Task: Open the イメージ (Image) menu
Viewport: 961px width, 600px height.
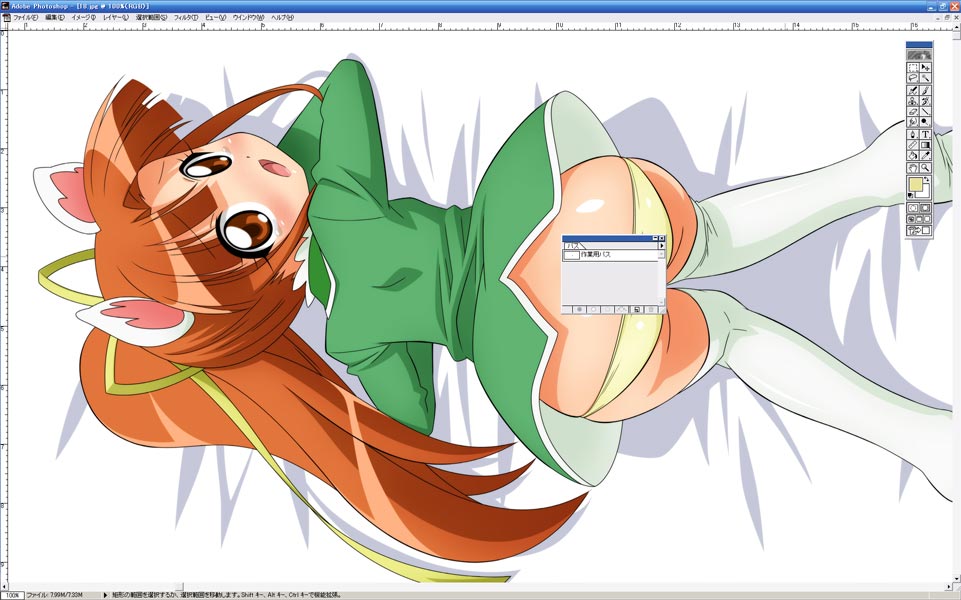Action: point(84,18)
